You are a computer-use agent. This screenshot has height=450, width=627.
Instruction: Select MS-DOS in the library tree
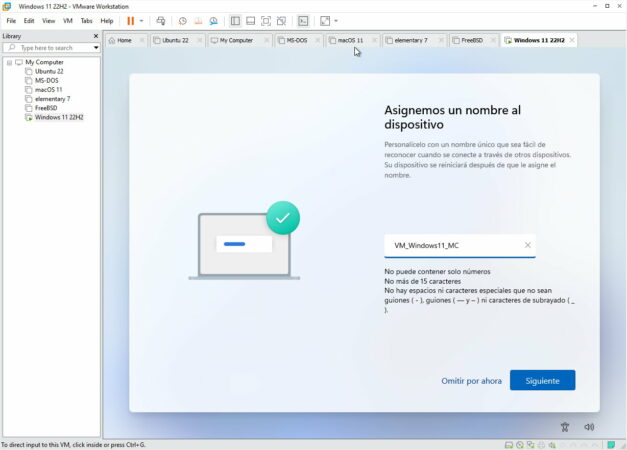point(46,80)
